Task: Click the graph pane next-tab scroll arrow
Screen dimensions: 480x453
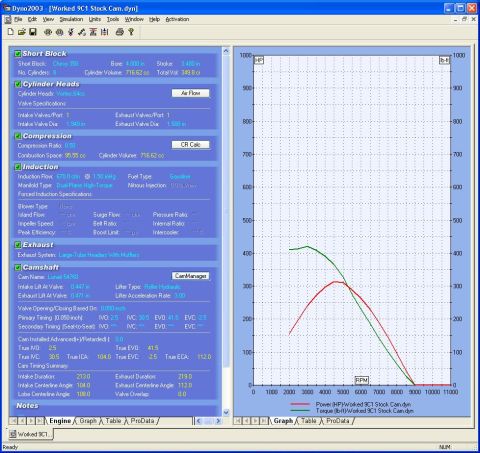Action: click(x=255, y=421)
